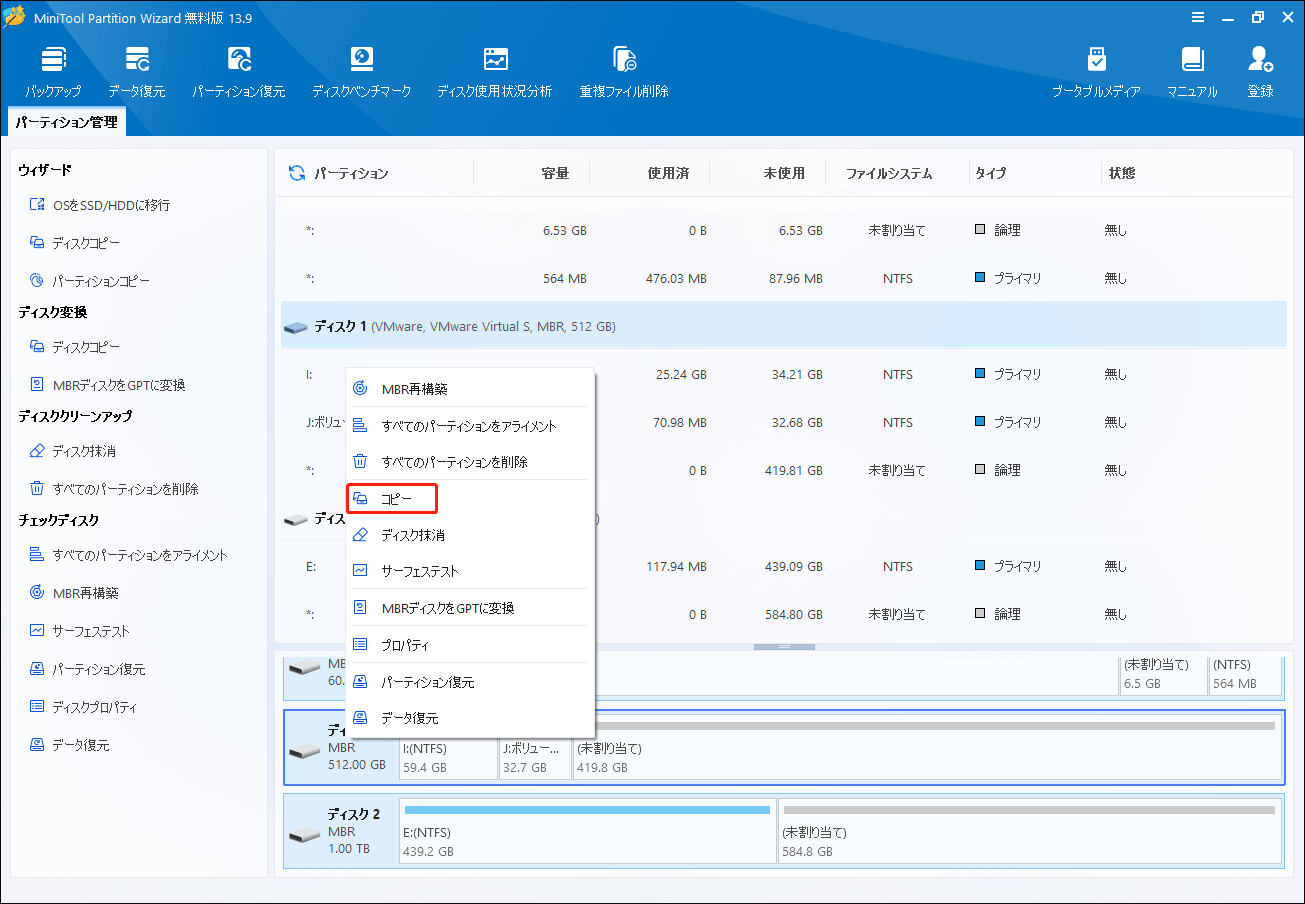Image resolution: width=1305 pixels, height=904 pixels.
Task: Start パーティションコピー wizard
Action: click(89, 281)
